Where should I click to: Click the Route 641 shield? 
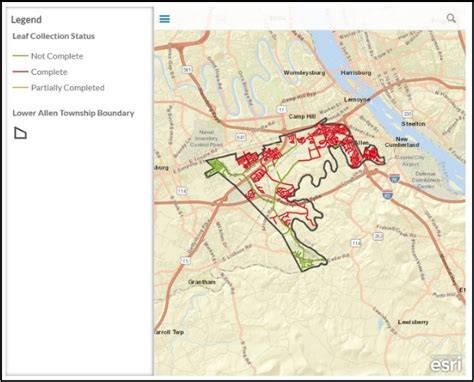click(x=241, y=137)
